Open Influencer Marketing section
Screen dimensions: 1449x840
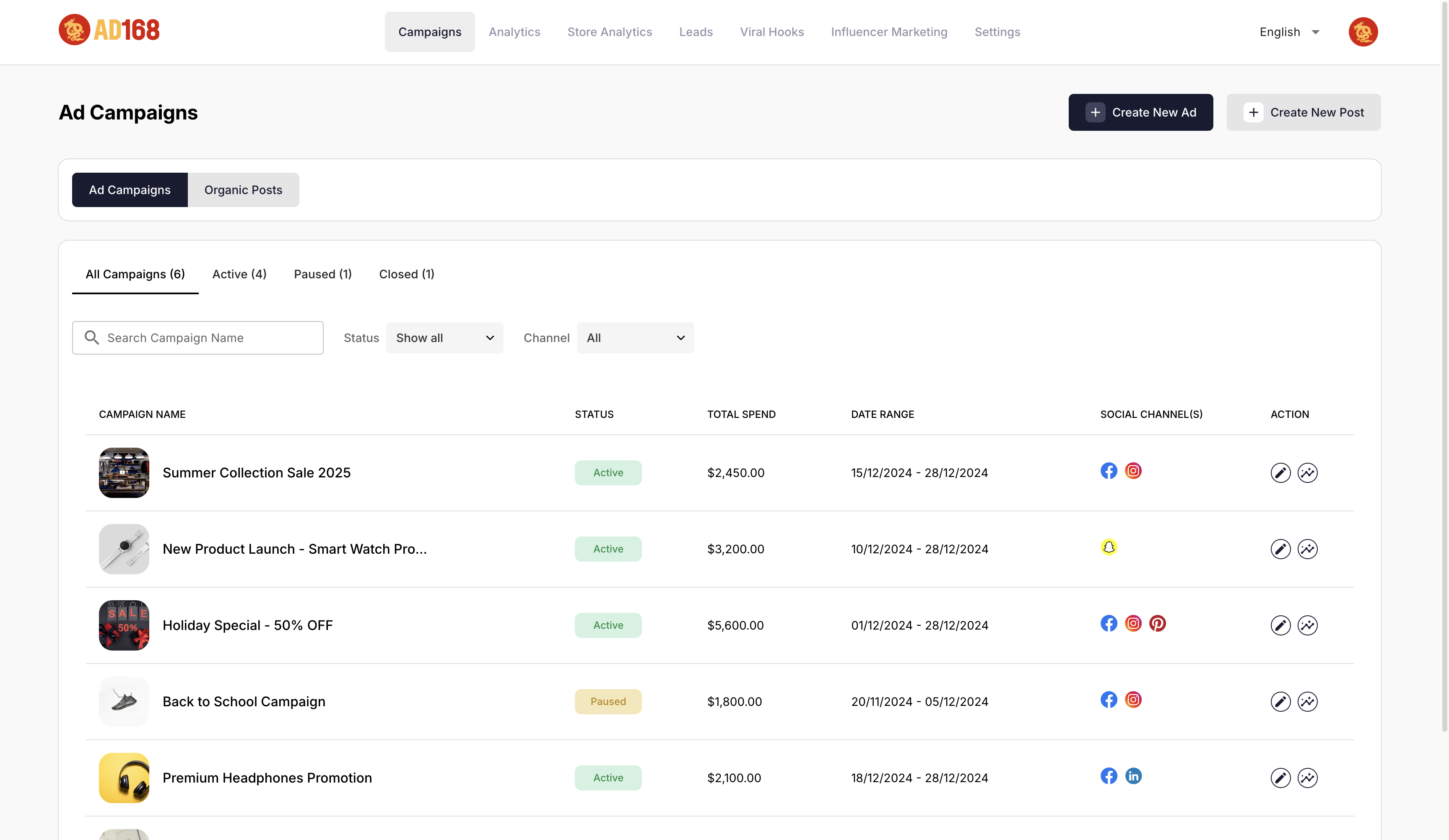point(889,31)
